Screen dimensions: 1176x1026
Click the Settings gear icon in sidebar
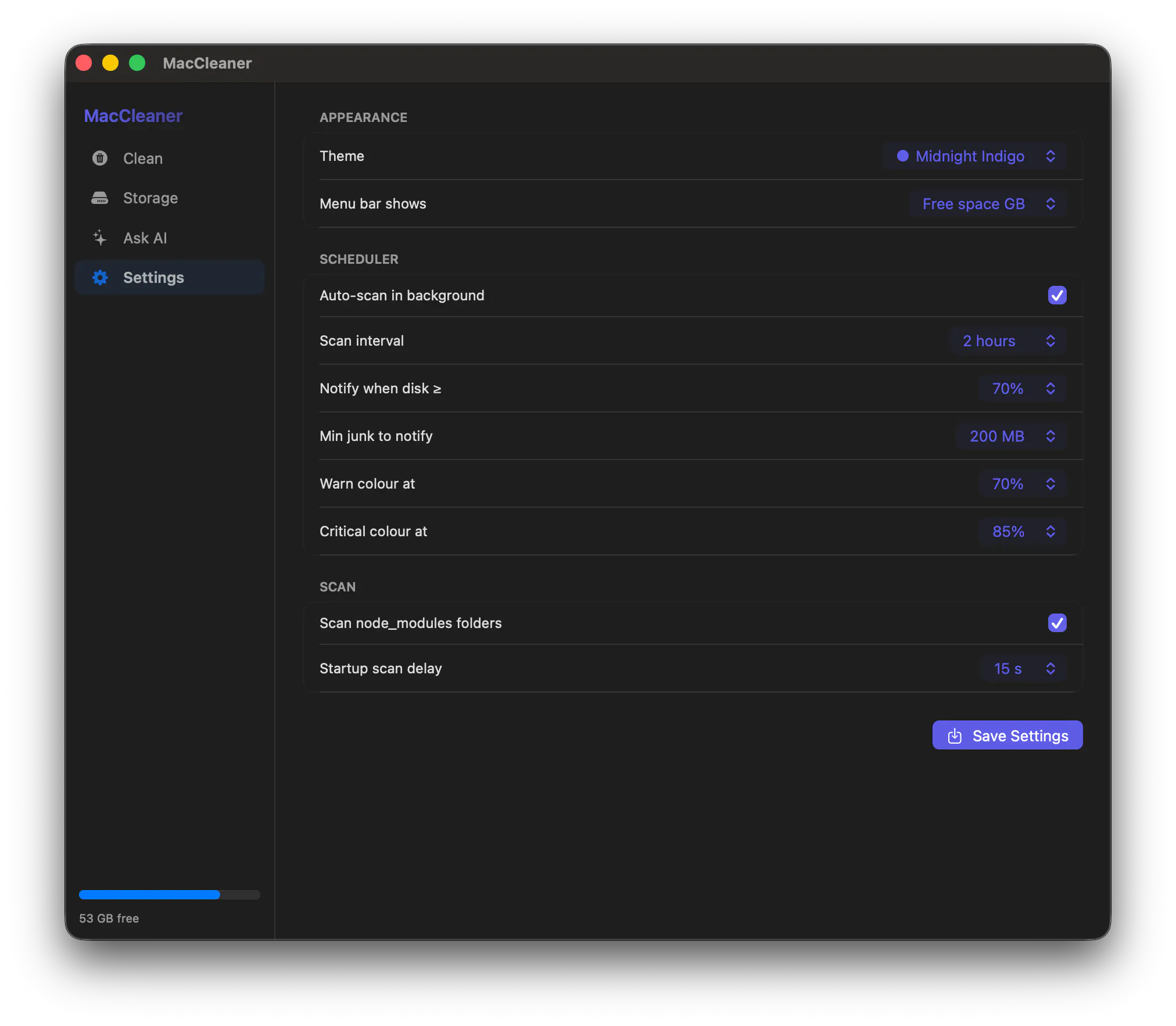100,278
